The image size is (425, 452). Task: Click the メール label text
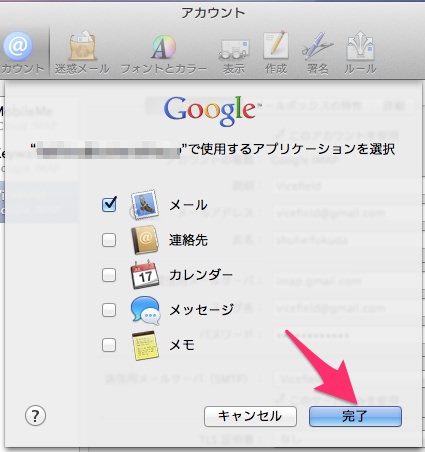click(188, 205)
